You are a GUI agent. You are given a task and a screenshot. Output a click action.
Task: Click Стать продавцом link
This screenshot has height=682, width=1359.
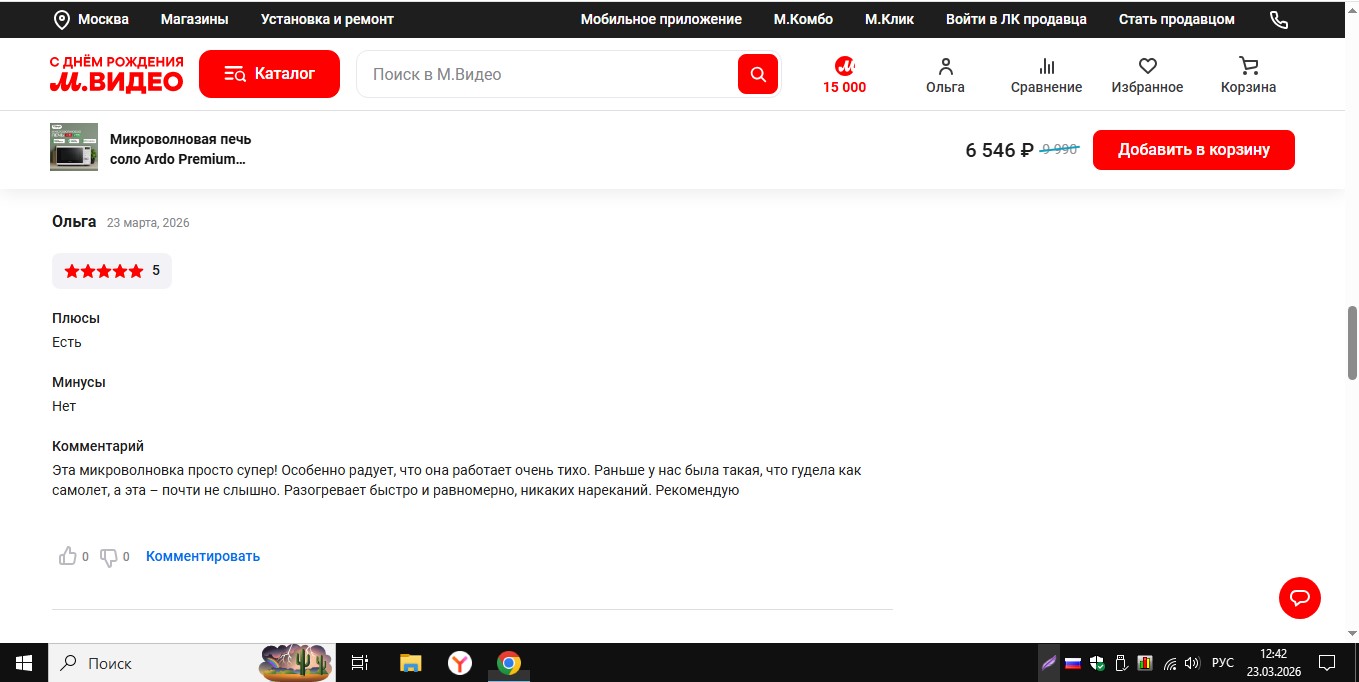pyautogui.click(x=1177, y=19)
